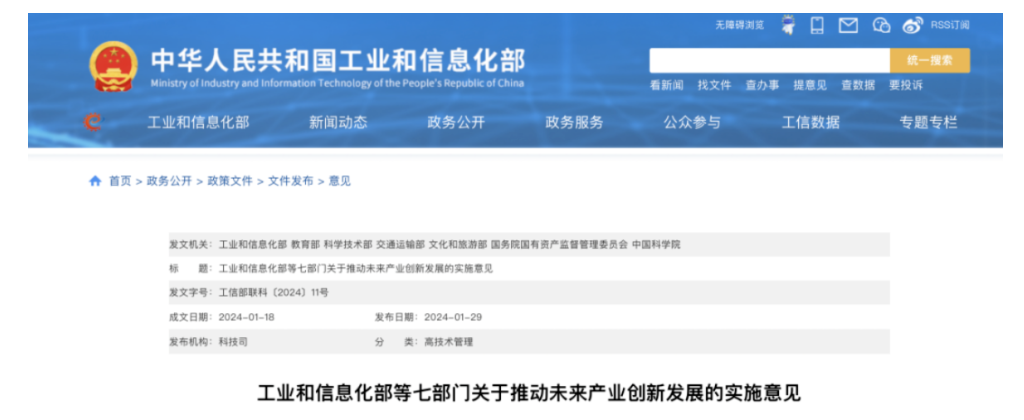Go to 首页 in the breadcrumb
Screen dimensions: 1024x420
click(120, 181)
